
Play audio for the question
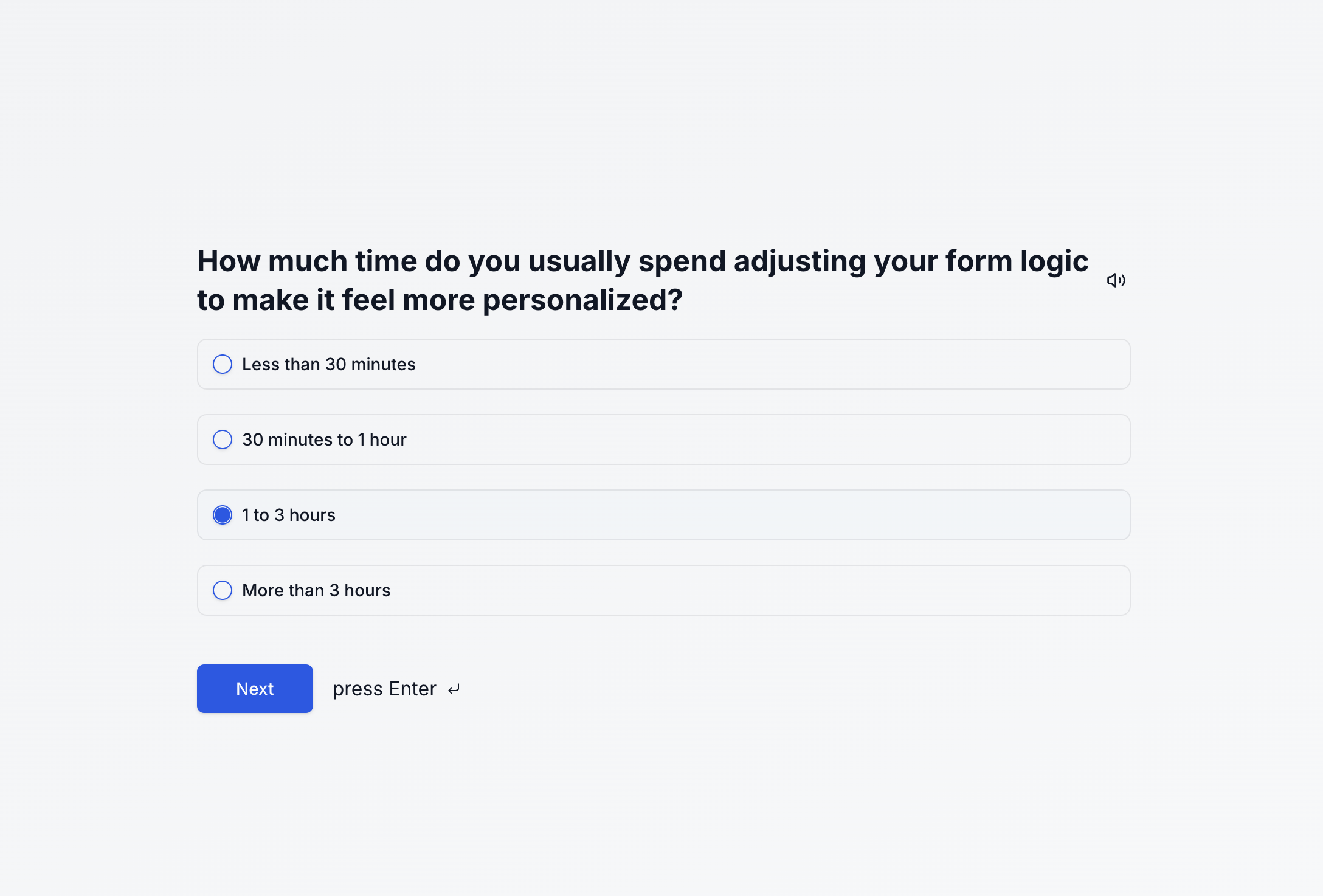1116,280
